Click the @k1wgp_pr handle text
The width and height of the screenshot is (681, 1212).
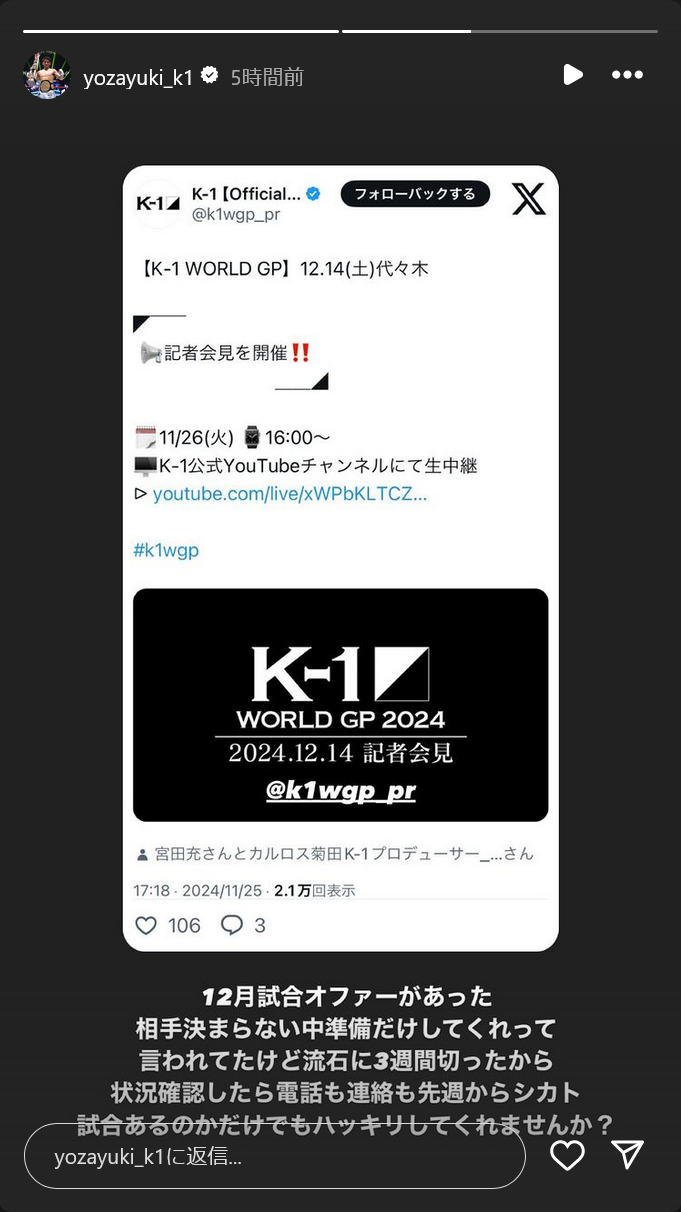236,214
